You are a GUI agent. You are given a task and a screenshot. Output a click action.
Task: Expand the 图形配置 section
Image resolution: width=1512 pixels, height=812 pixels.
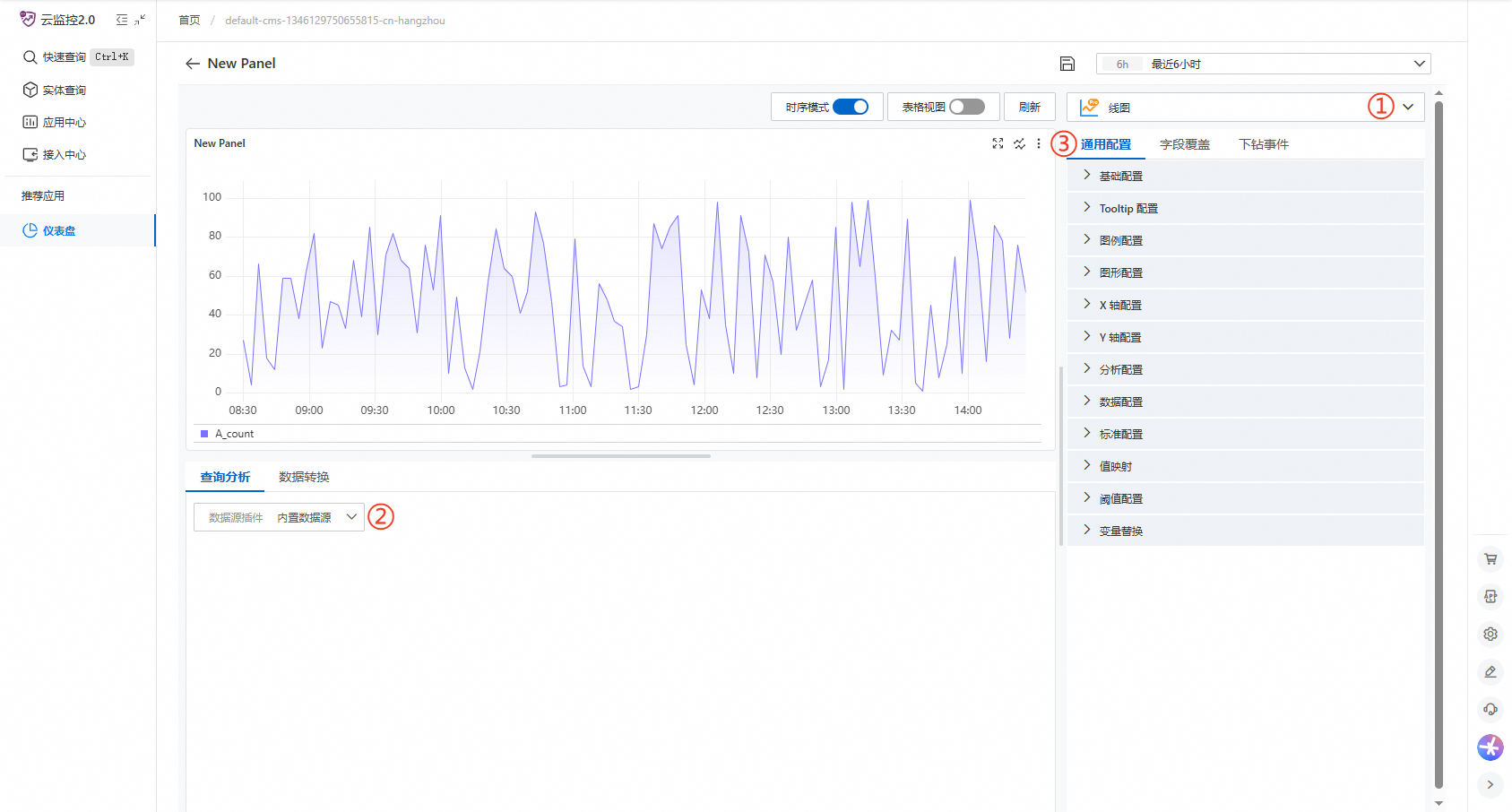pos(1245,272)
